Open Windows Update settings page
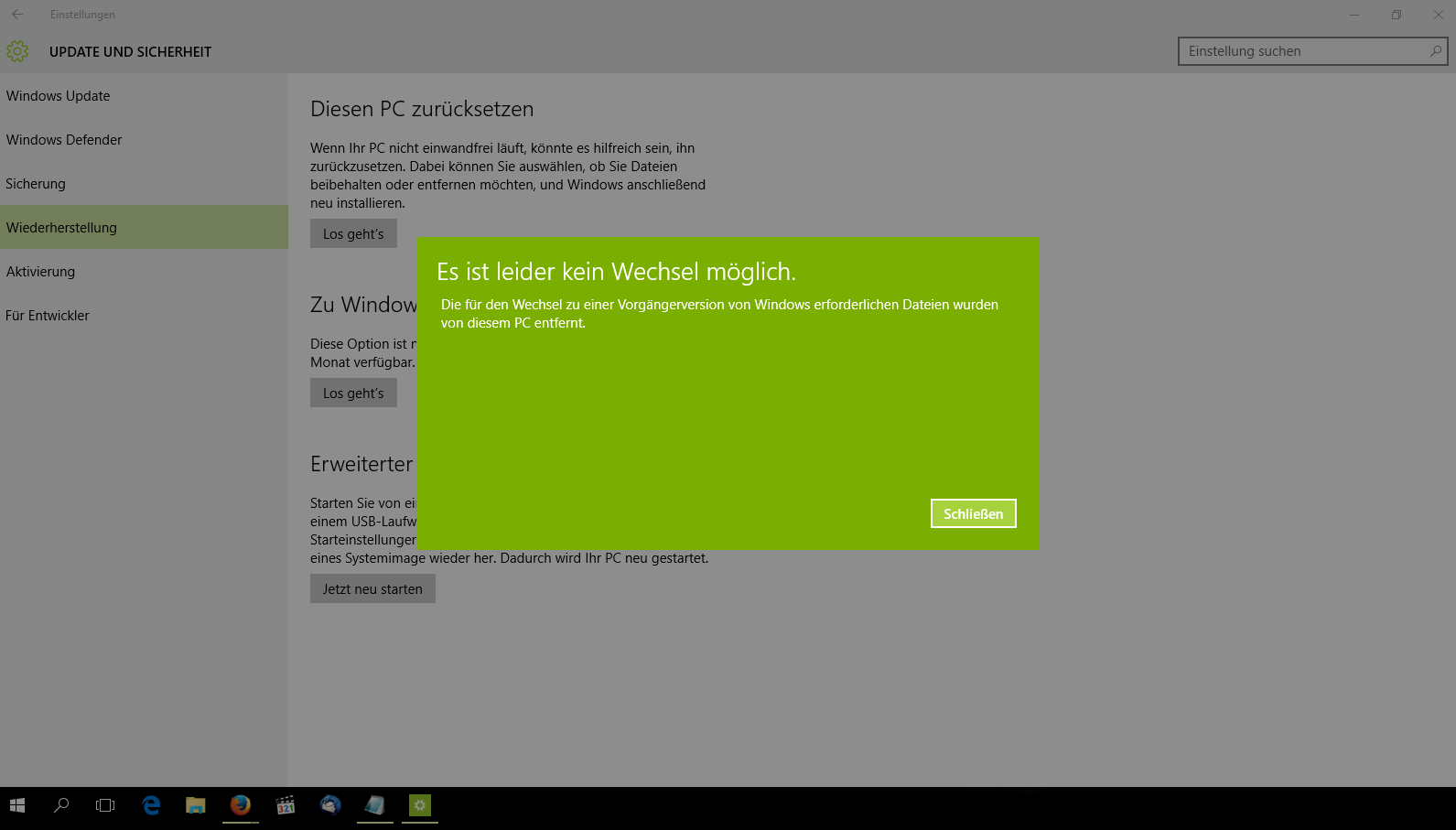 [144, 95]
